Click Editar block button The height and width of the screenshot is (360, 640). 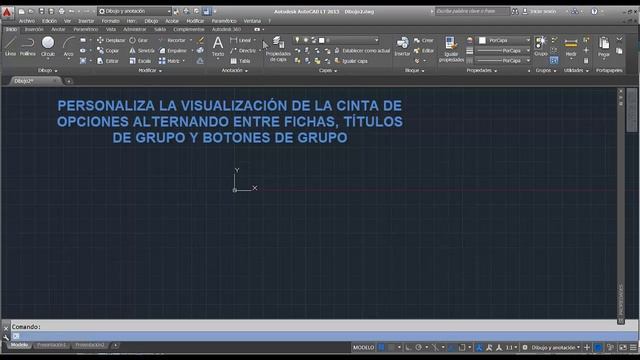tap(424, 51)
